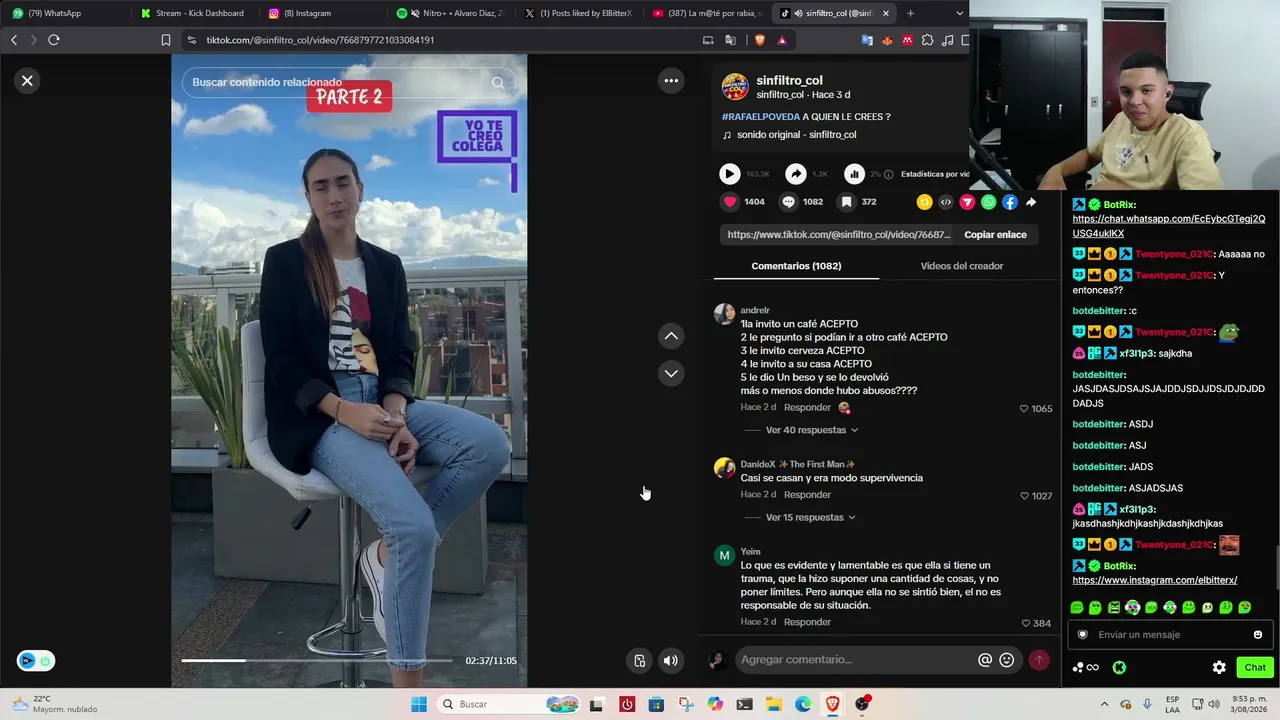
Task: Bookmark this page in the address bar
Action: [x=166, y=40]
